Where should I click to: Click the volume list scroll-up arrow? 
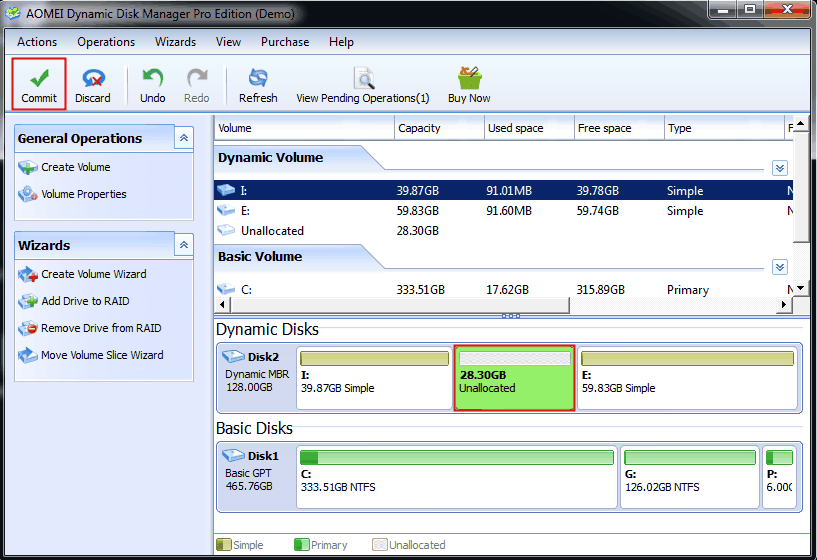point(801,123)
